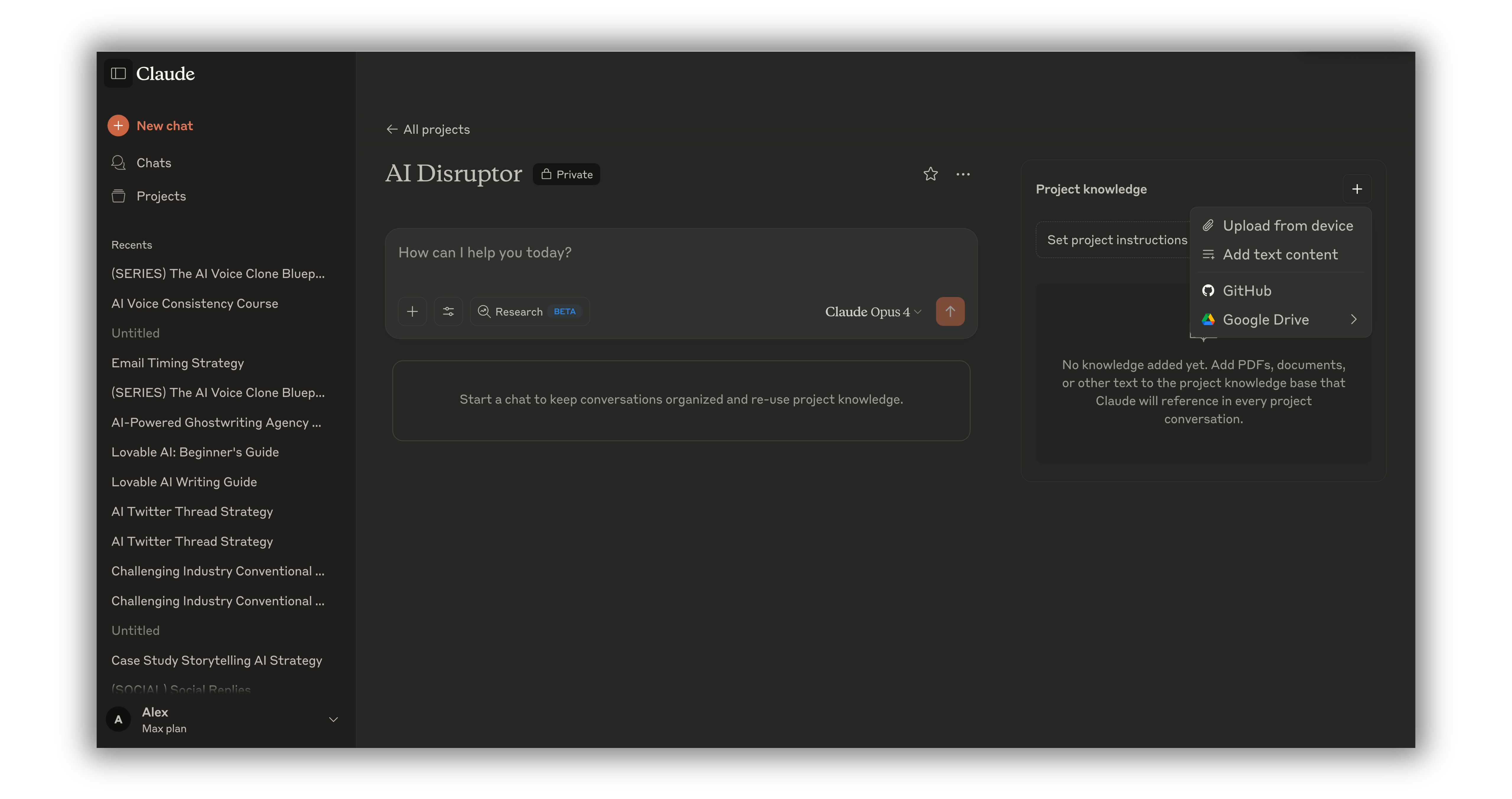The height and width of the screenshot is (799, 1512).
Task: Go back to All projects
Action: point(428,130)
